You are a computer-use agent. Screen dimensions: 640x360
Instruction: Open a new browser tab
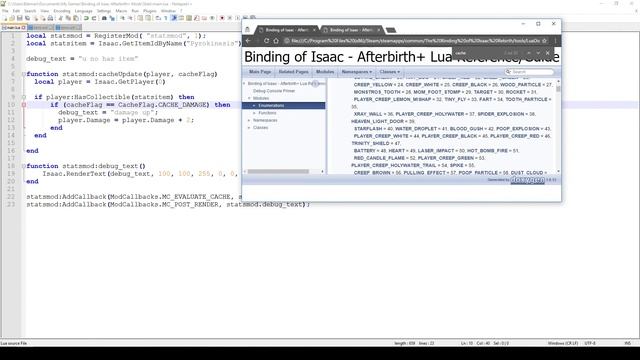point(391,30)
